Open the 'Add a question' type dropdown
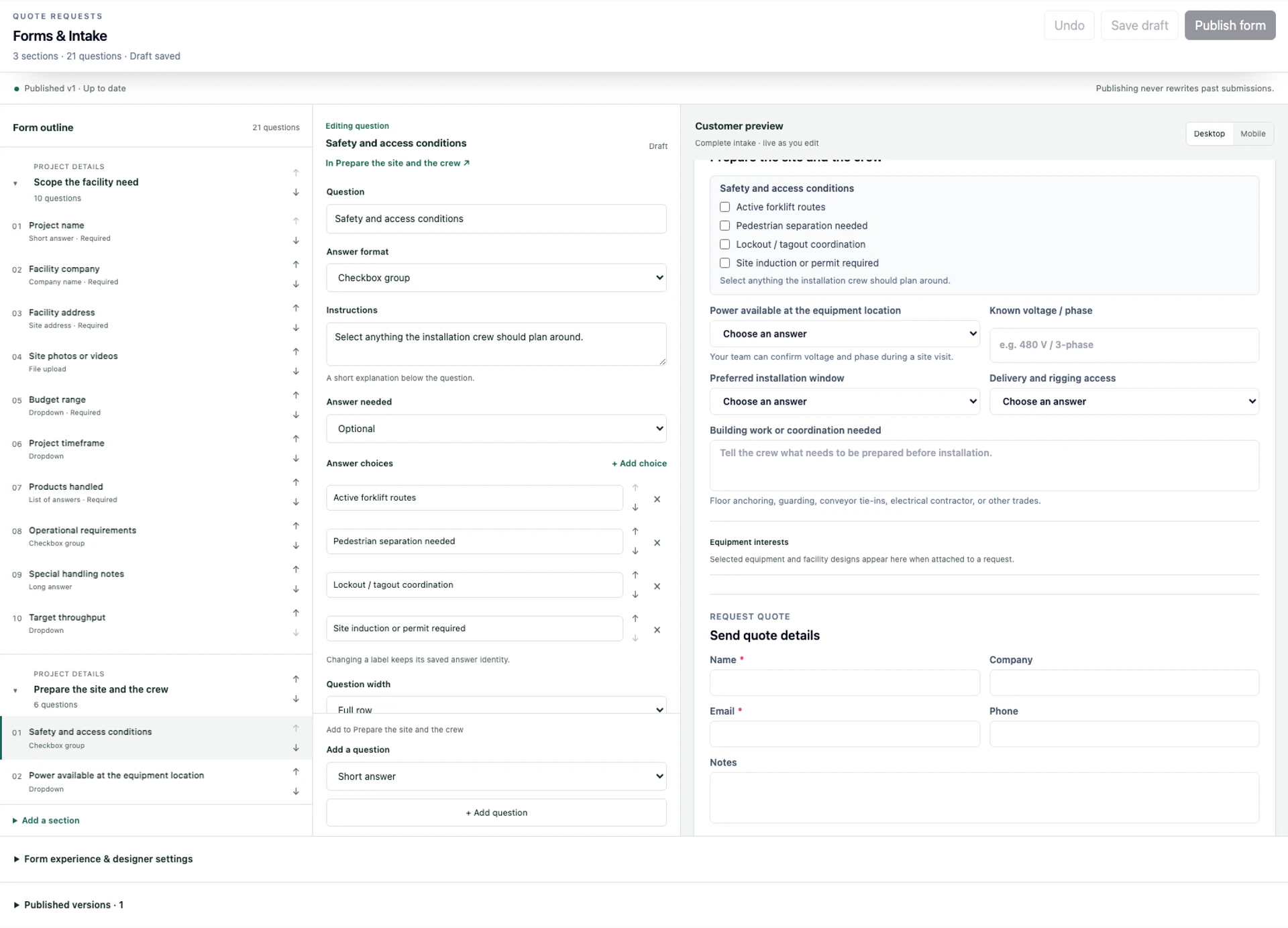The width and height of the screenshot is (1288, 928). point(496,776)
